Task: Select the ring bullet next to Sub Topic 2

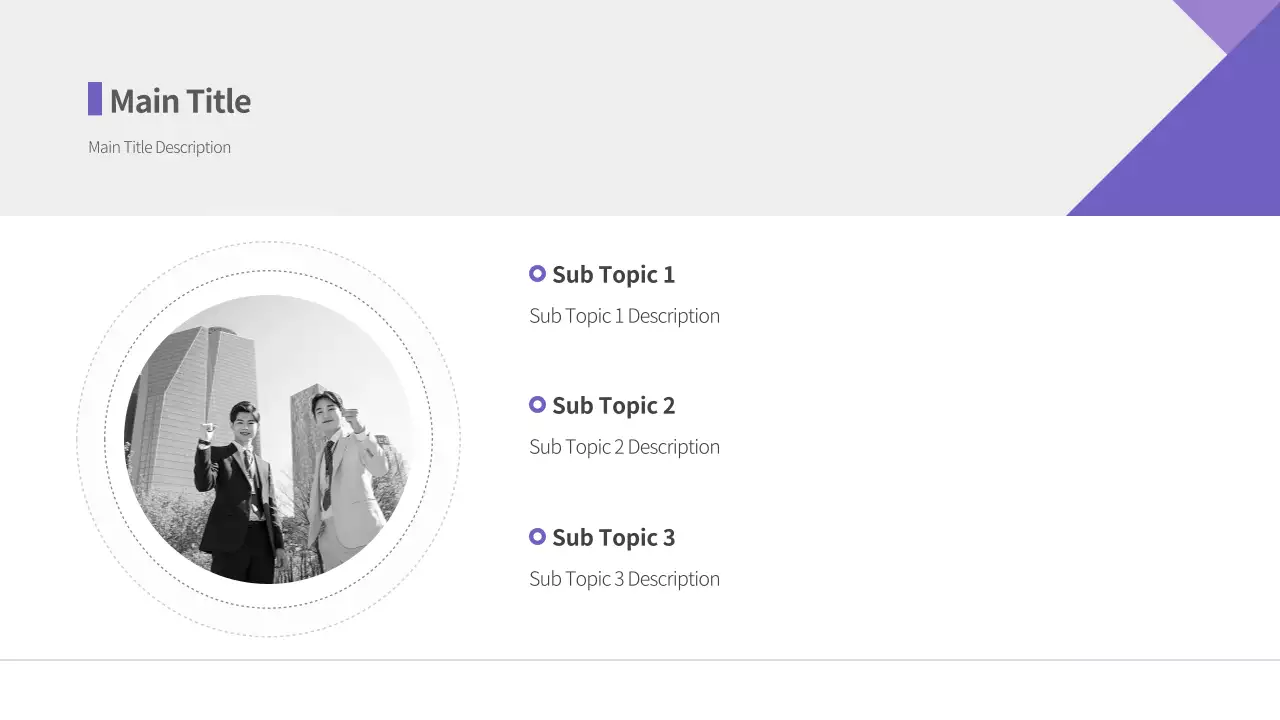Action: pyautogui.click(x=537, y=405)
